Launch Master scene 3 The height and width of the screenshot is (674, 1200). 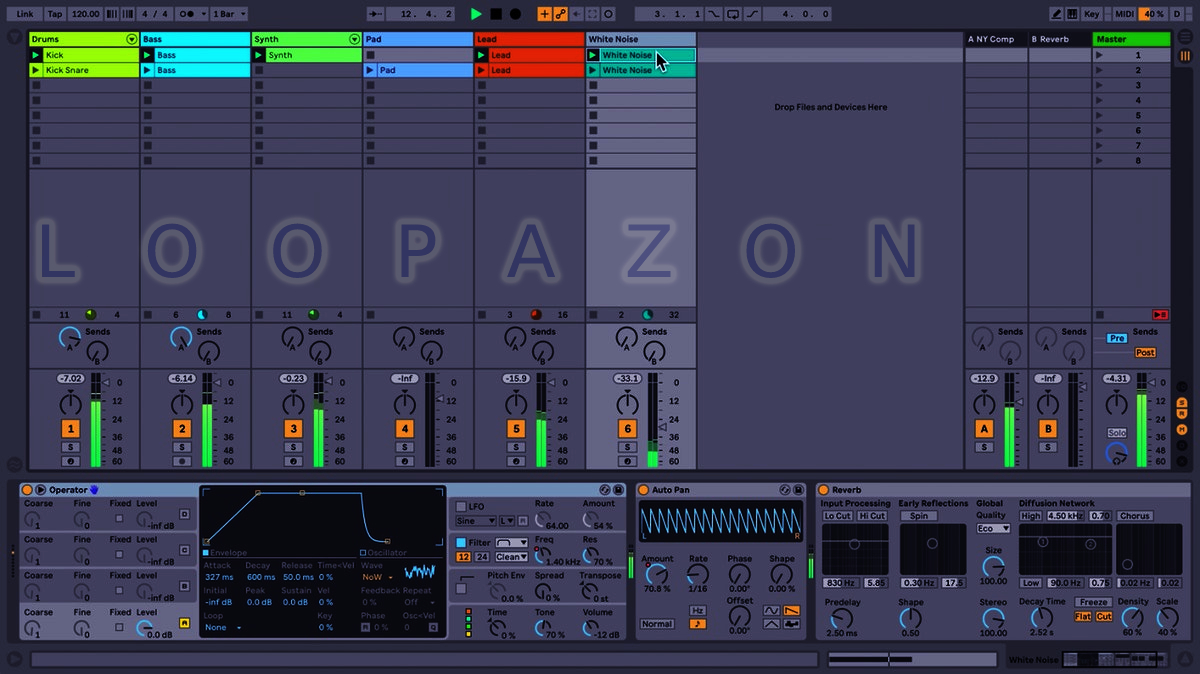pyautogui.click(x=1100, y=85)
